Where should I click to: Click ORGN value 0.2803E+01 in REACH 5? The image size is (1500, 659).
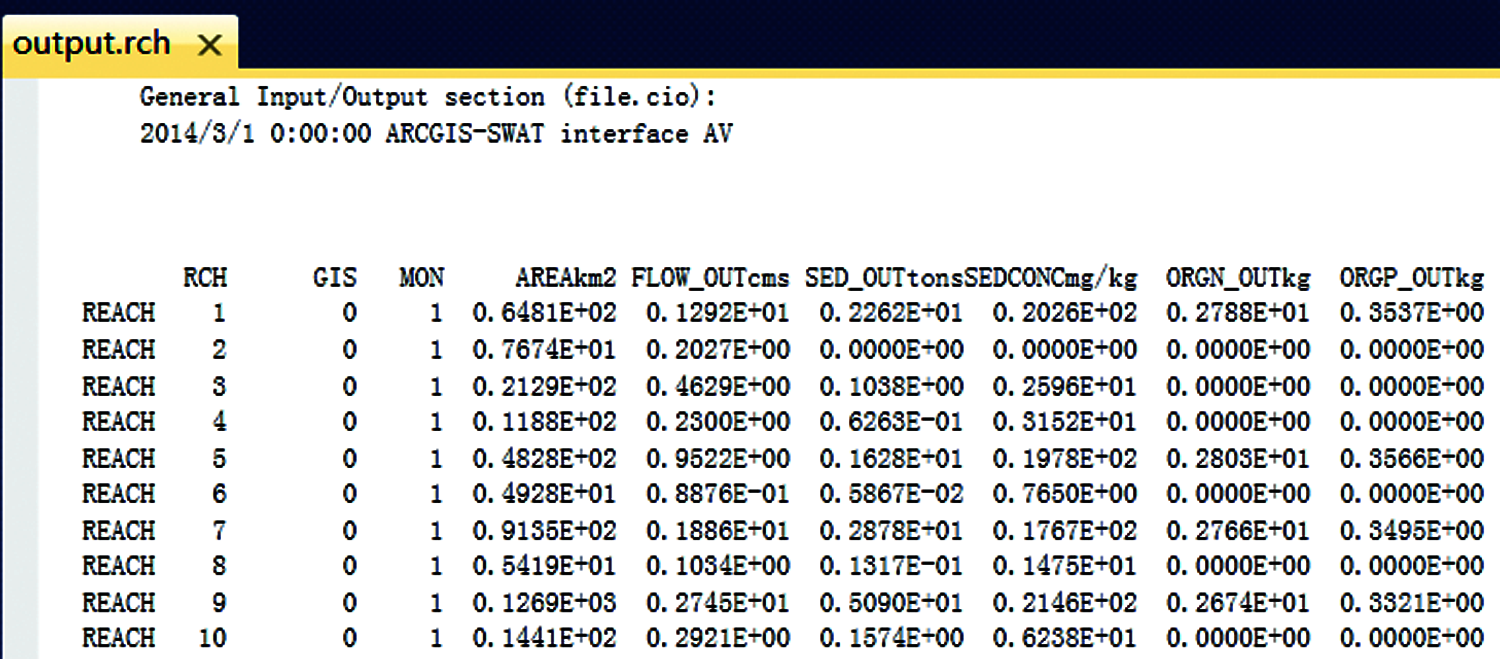click(x=1238, y=459)
